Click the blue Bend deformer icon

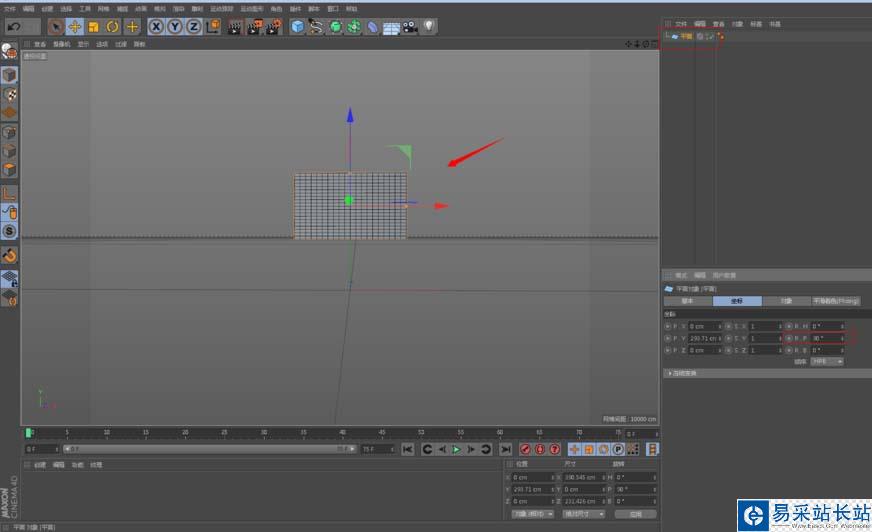[x=372, y=27]
